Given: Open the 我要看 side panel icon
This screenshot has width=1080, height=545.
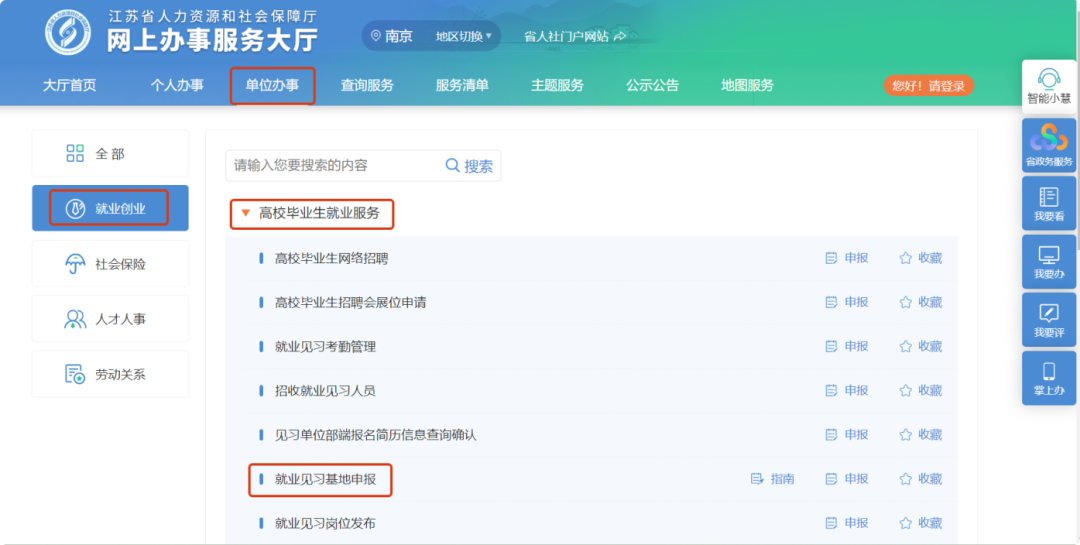Looking at the screenshot, I should coord(1049,203).
